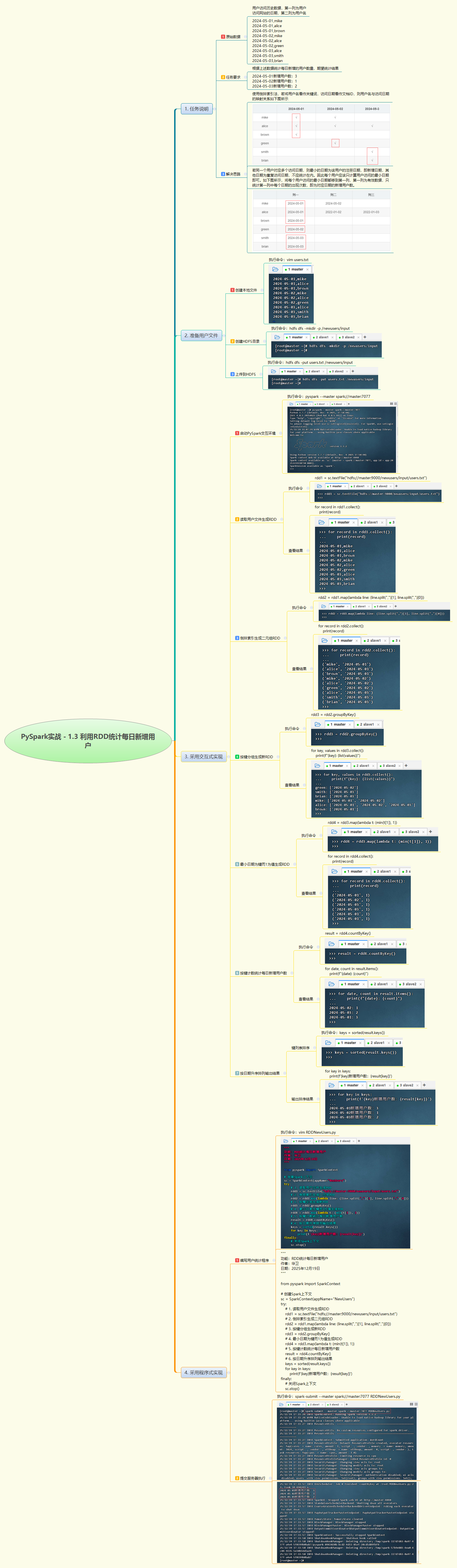Image resolution: width=457 pixels, height=1568 pixels.
Task: Open the pyspark startup terminal screenshot
Action: pyautogui.click(x=342, y=437)
